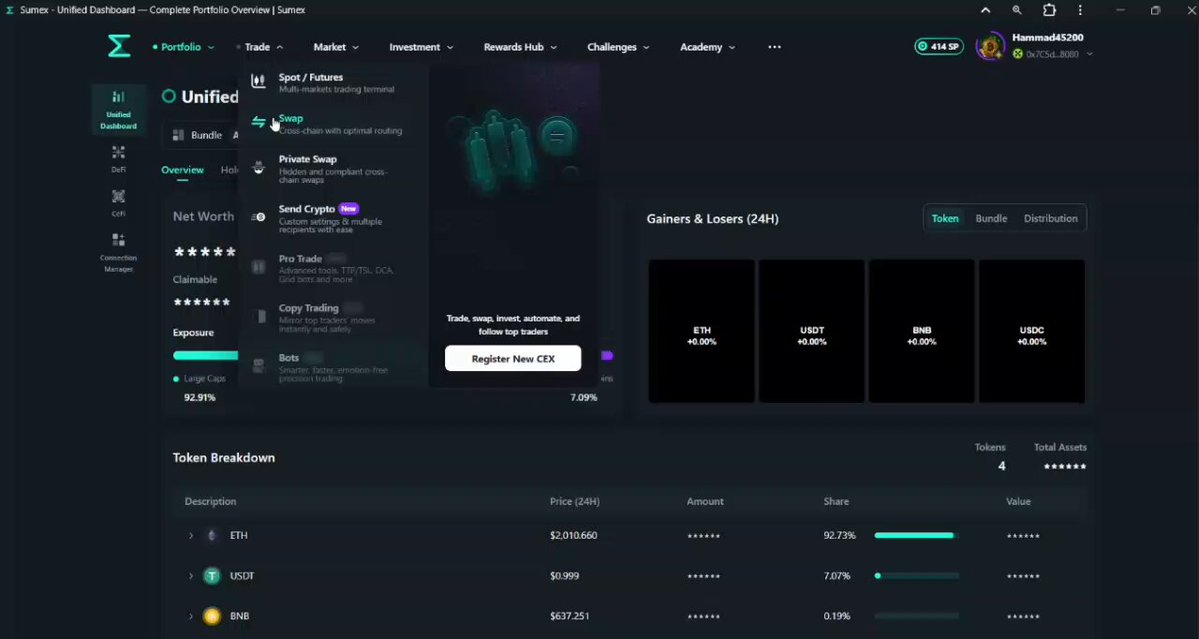Click the Price (24H) column header
This screenshot has width=1199, height=639.
coord(575,501)
